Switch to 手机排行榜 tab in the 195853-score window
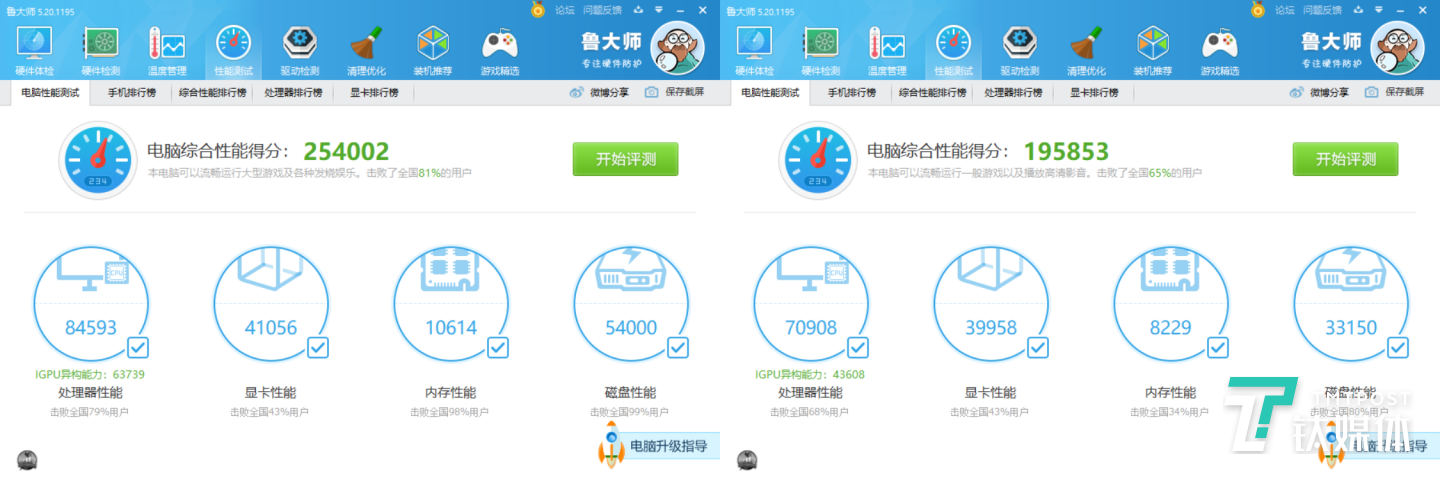Screen dimensions: 1440x480 pos(851,92)
